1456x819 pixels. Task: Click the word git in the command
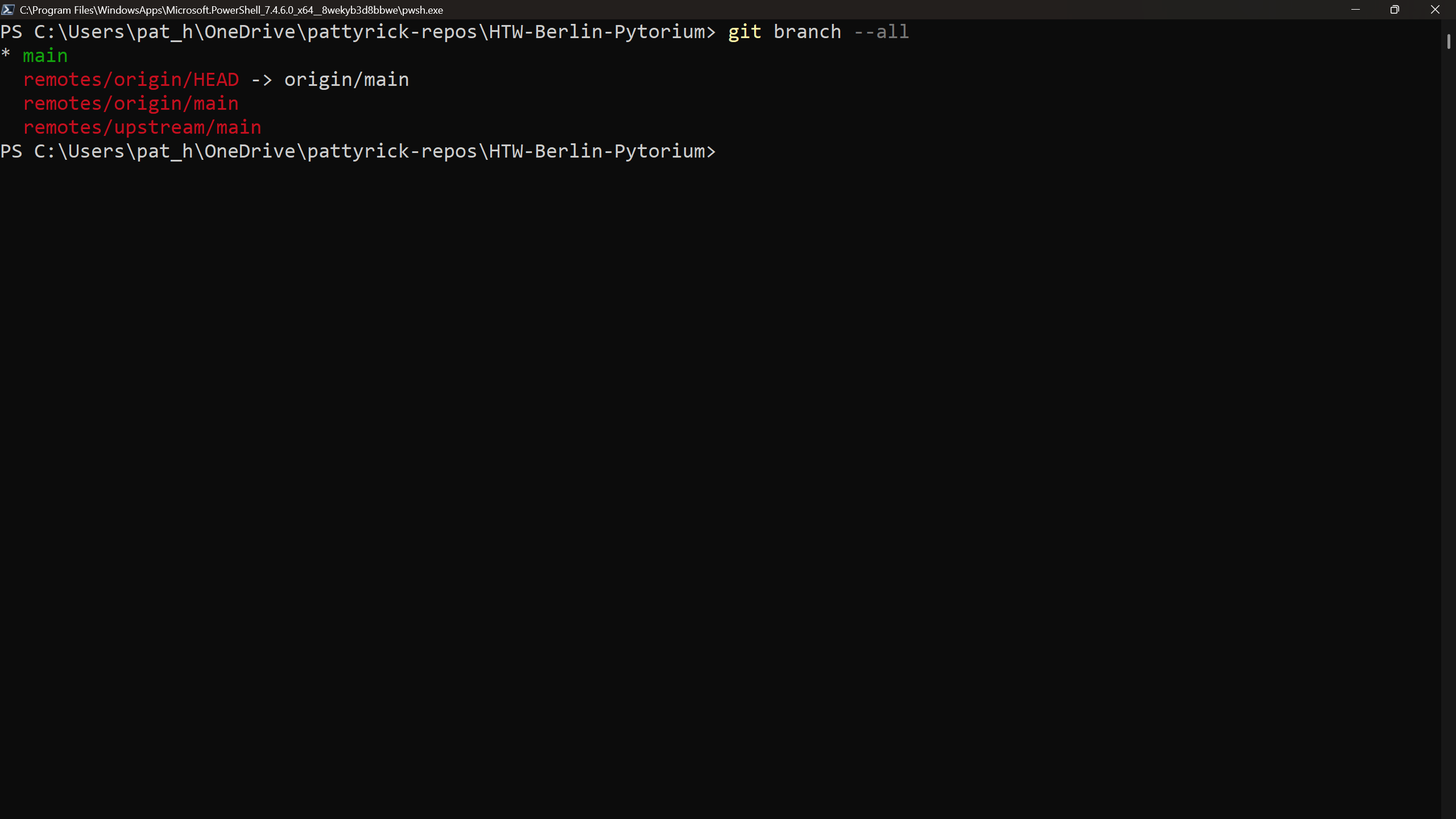tap(744, 32)
